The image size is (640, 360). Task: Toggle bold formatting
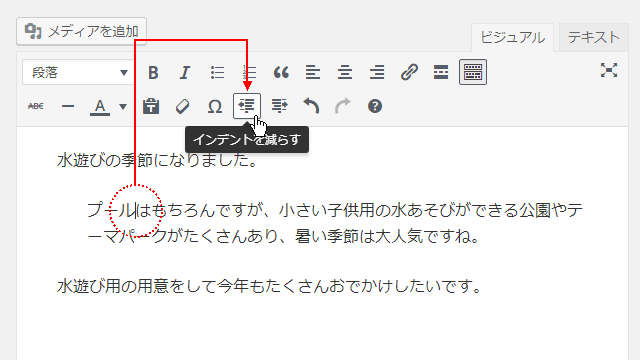153,73
